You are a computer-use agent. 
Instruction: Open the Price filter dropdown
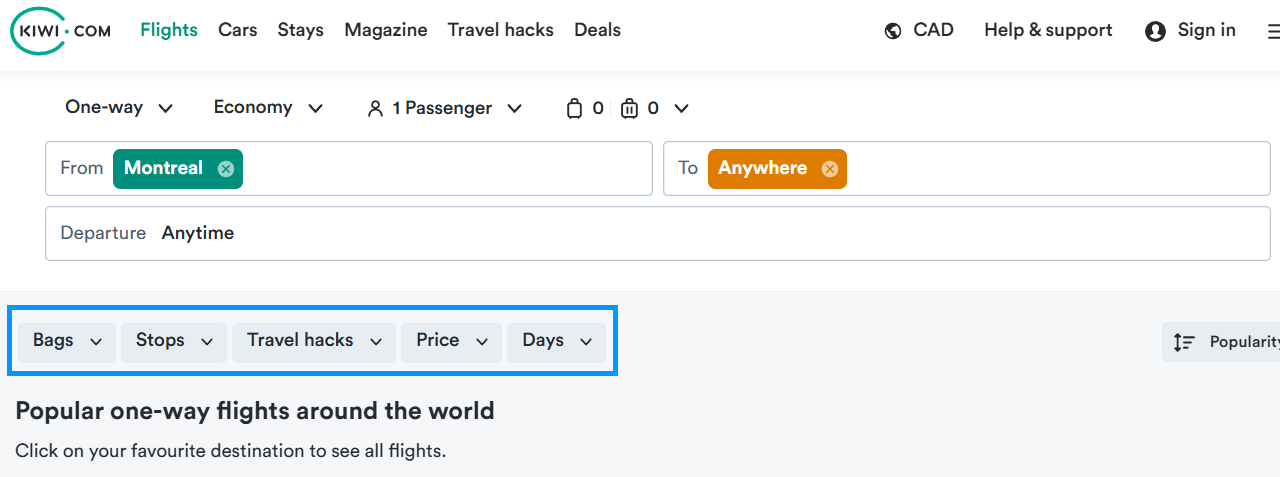pyautogui.click(x=451, y=342)
